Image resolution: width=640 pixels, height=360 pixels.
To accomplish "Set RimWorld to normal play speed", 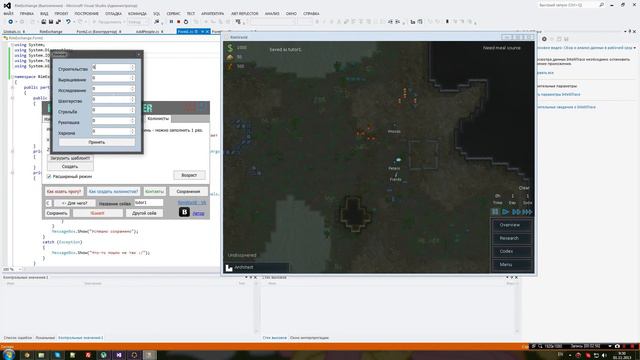I will click(505, 212).
